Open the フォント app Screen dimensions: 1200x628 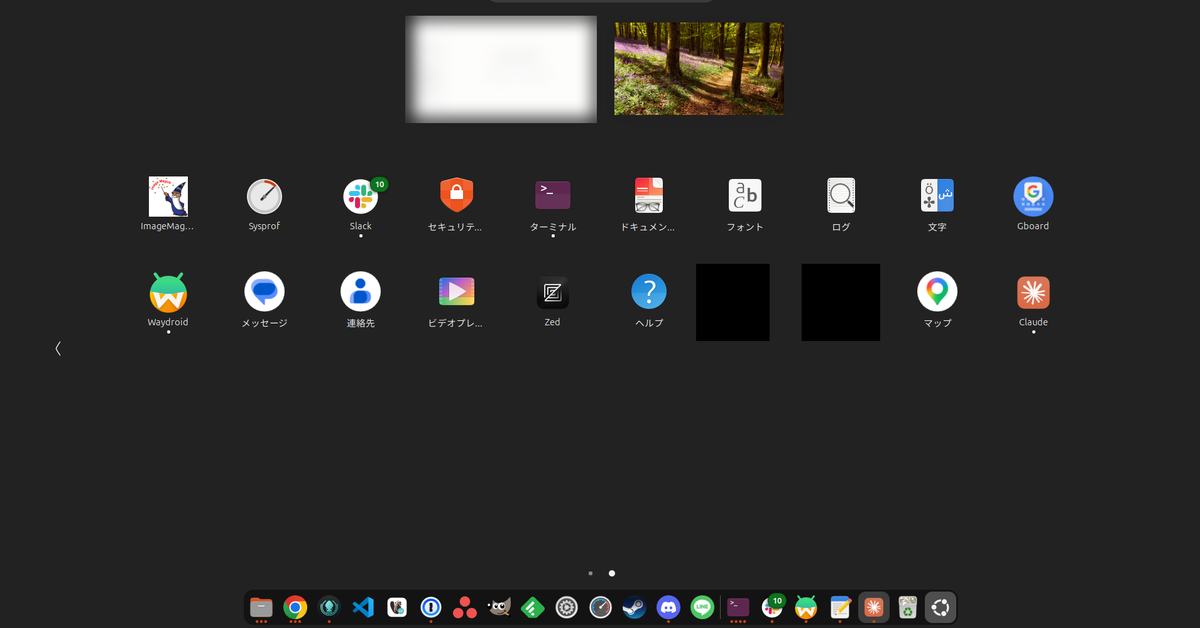tap(745, 195)
